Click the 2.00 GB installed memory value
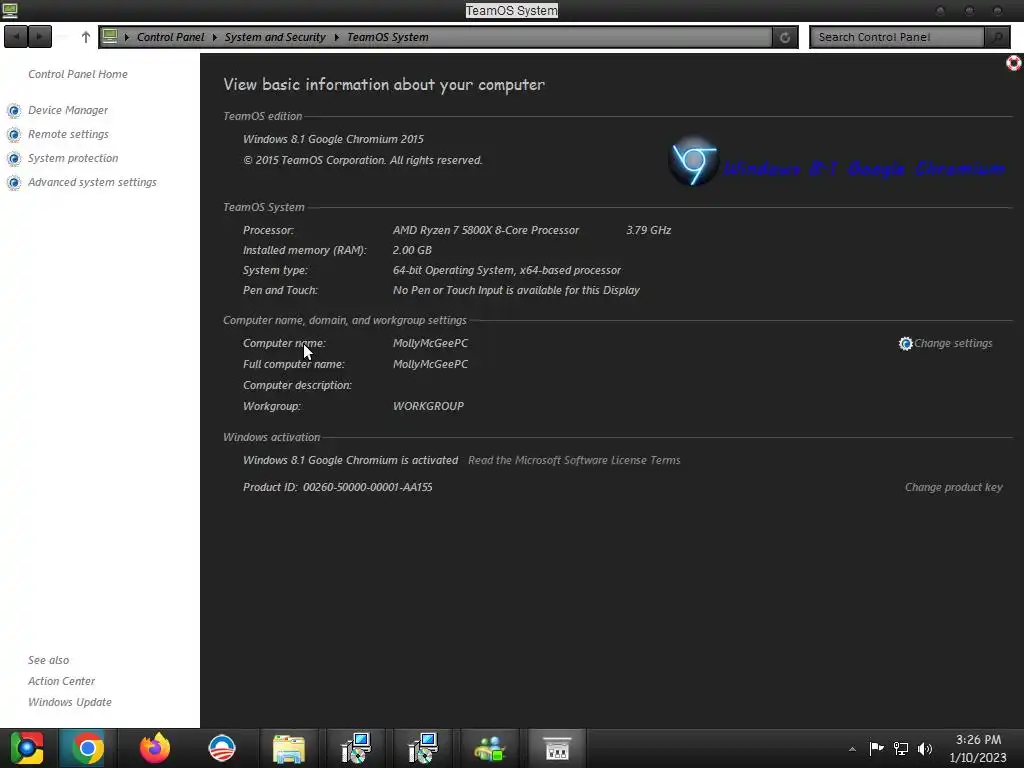 (x=412, y=250)
